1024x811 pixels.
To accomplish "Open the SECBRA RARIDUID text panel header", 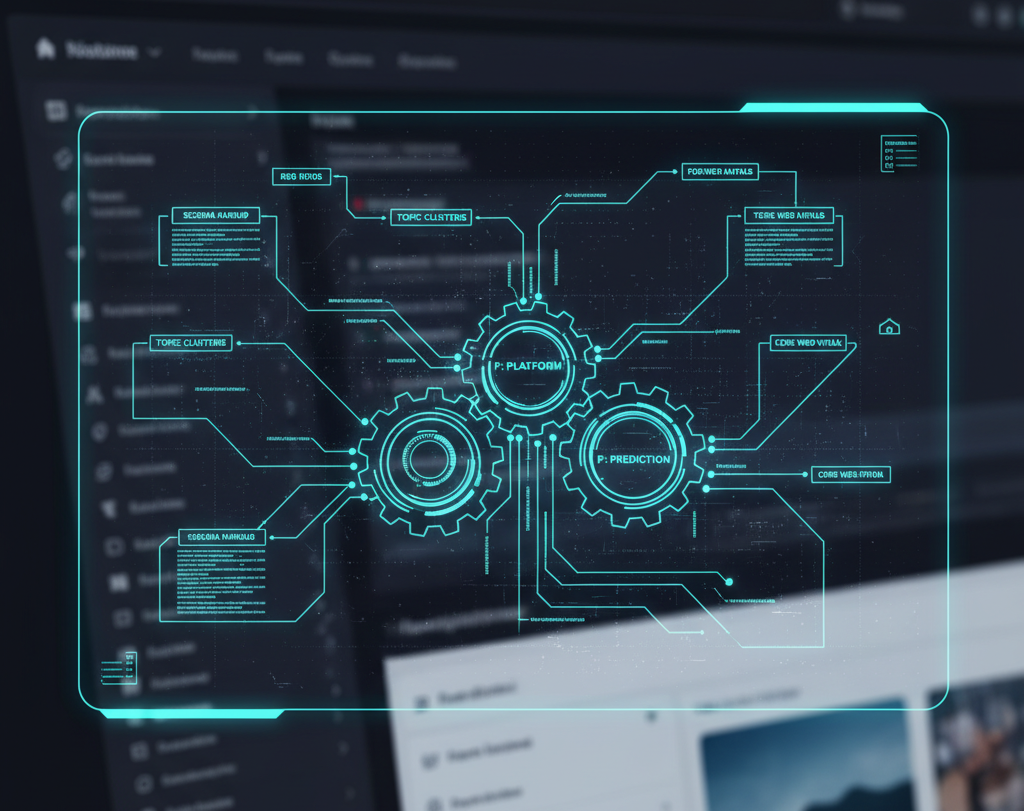I will 215,215.
